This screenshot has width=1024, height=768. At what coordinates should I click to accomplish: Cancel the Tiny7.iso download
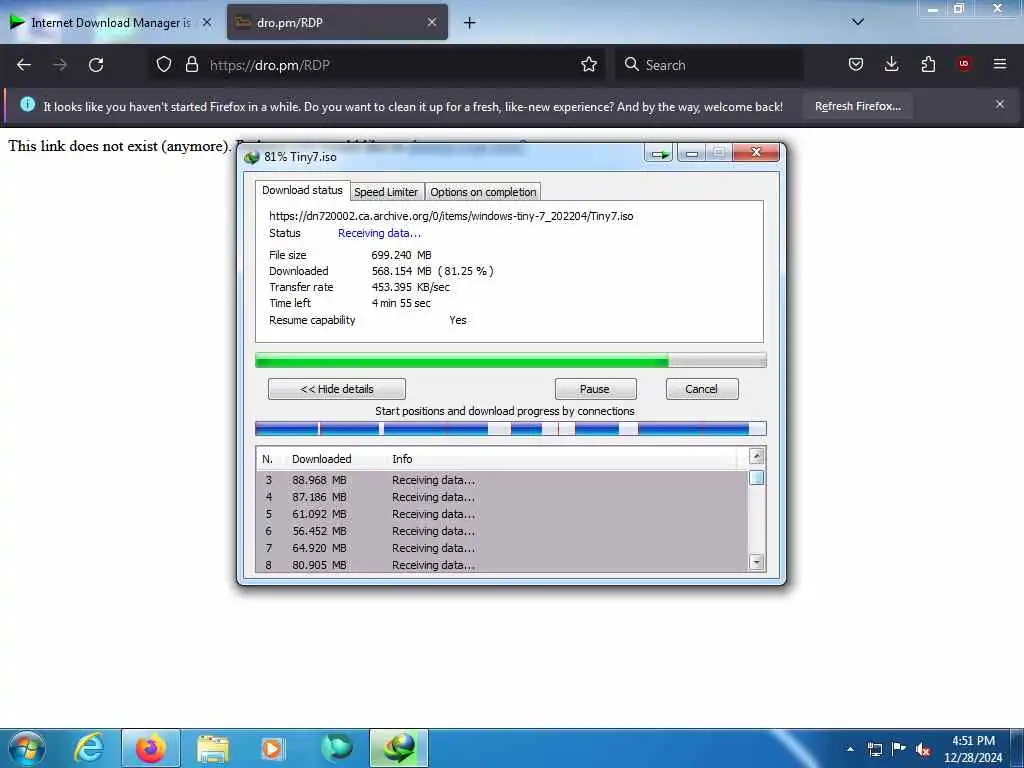tap(702, 389)
